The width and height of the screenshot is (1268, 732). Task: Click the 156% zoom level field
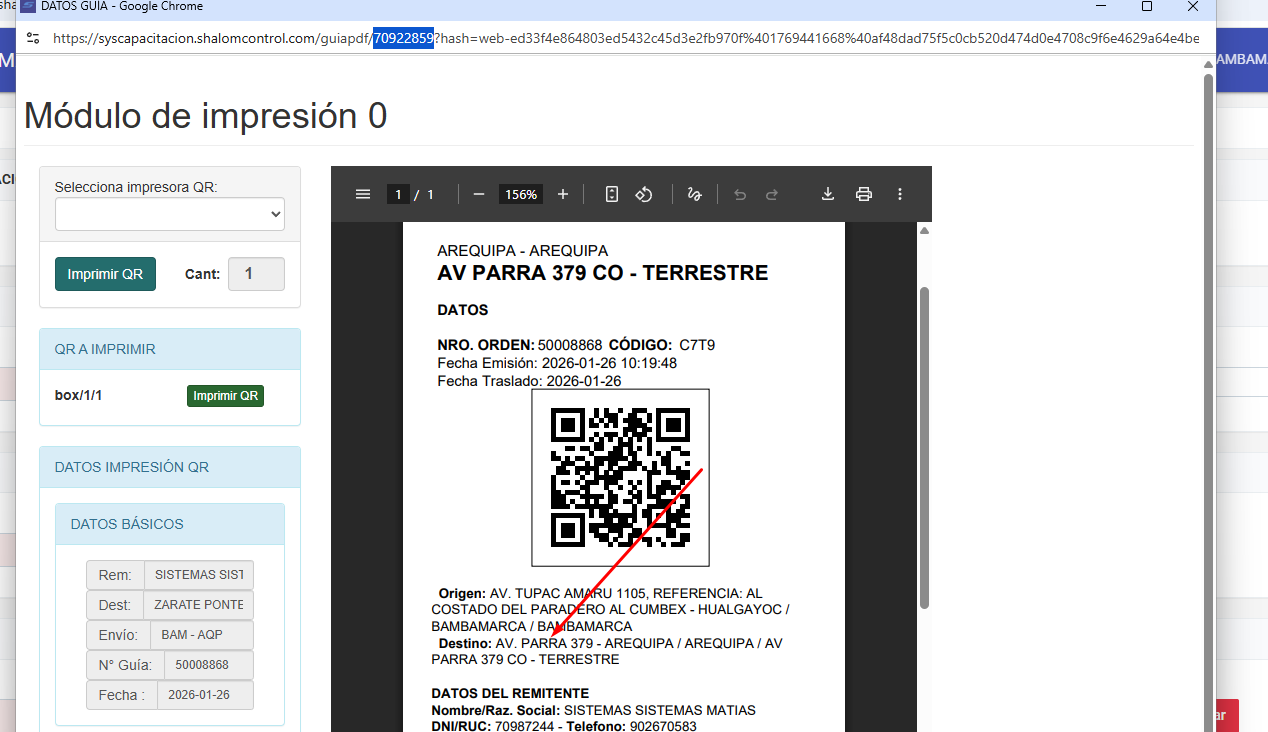point(520,194)
